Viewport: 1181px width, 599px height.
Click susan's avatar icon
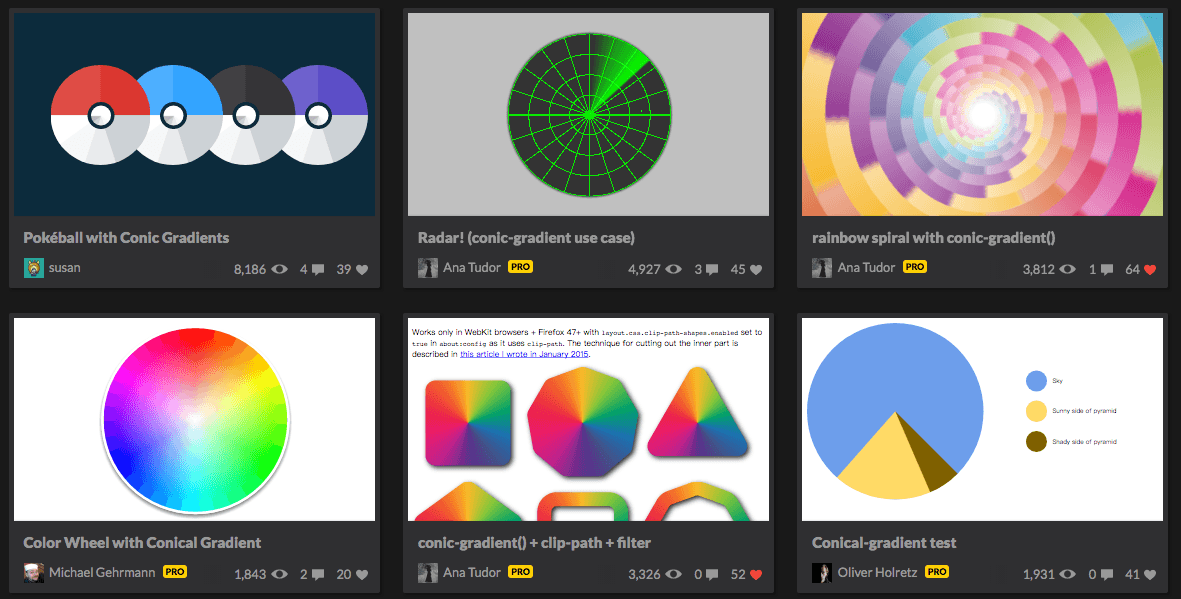34,267
